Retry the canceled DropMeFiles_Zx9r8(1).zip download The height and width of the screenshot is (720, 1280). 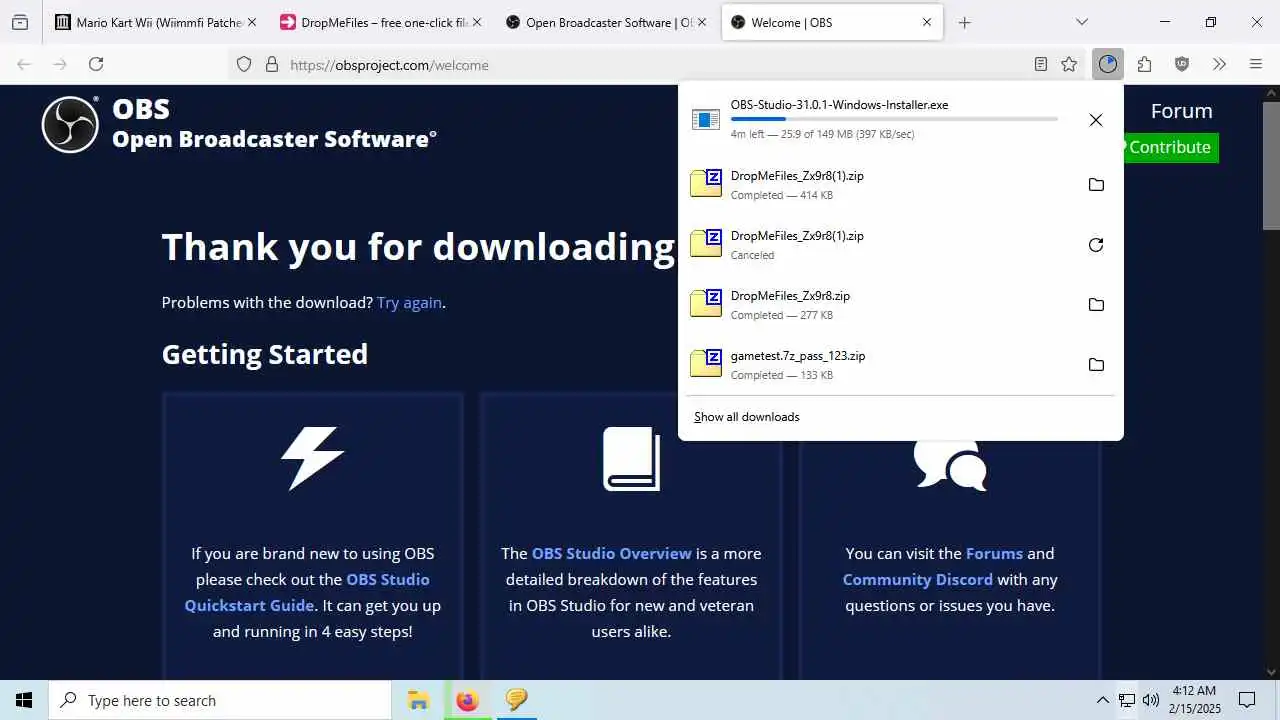[1096, 245]
